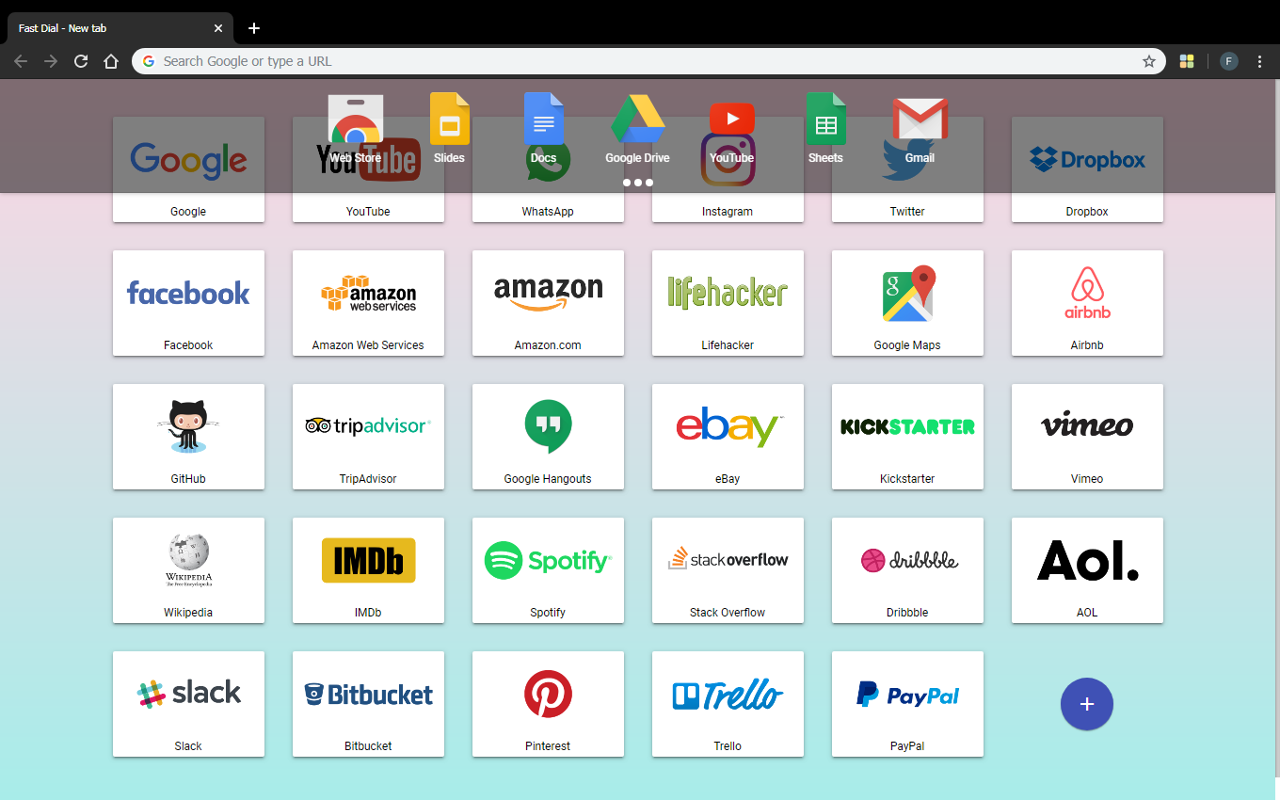The image size is (1280, 800).
Task: Visit the TripAdvisor dial tile
Action: coord(368,436)
